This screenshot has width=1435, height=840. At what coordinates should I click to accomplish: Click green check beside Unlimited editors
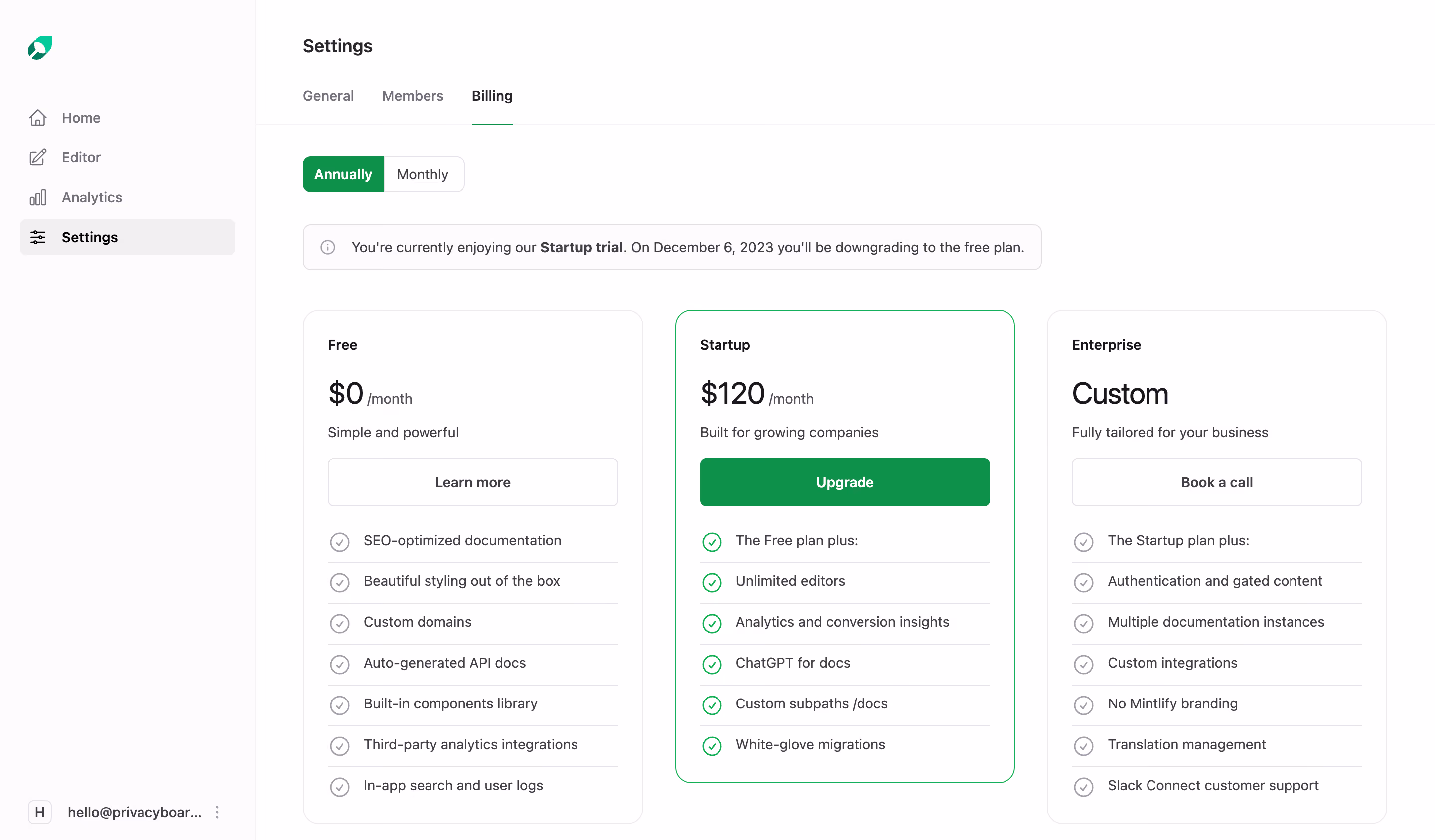pos(711,582)
